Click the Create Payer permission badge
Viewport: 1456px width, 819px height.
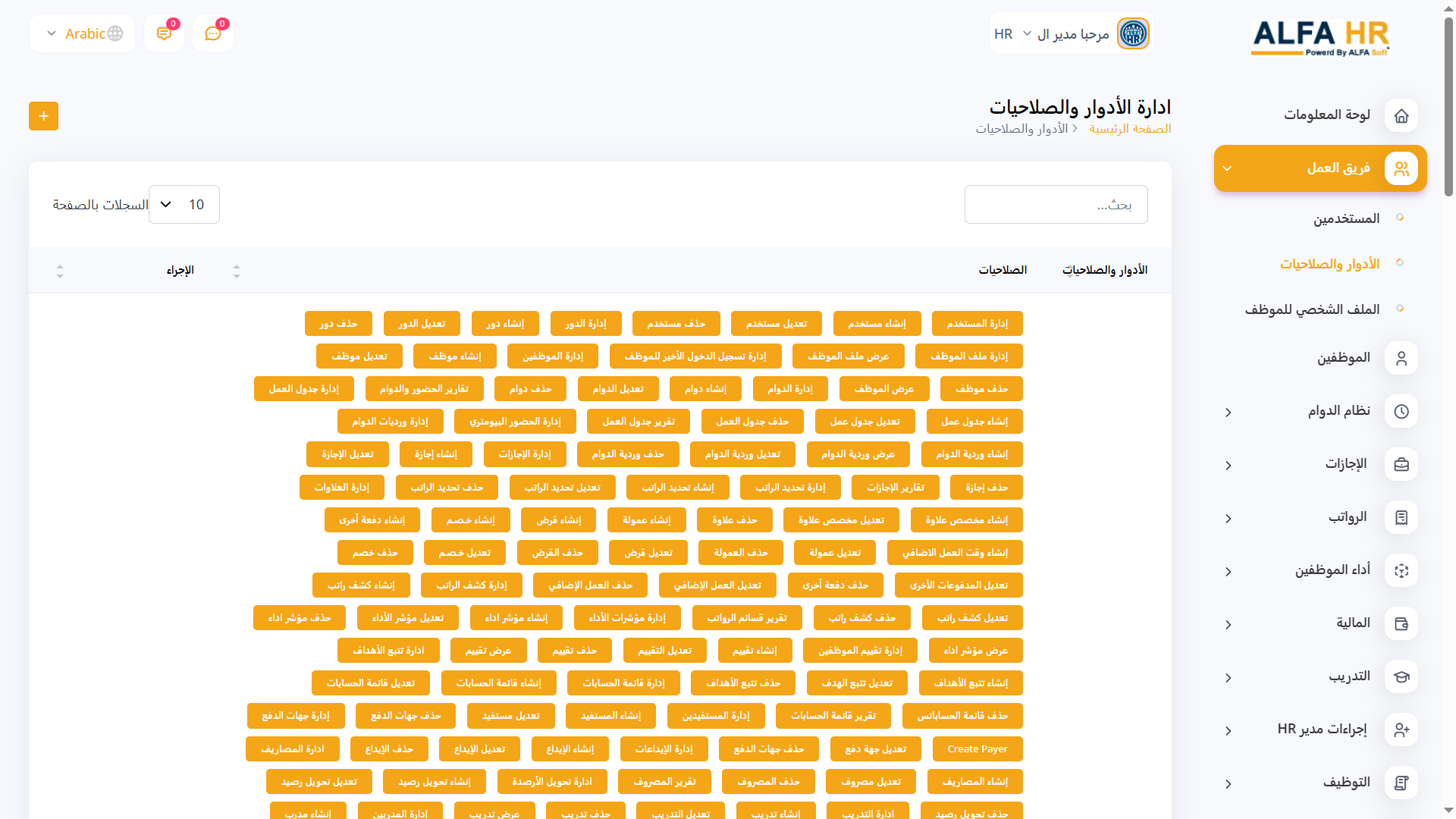point(977,748)
